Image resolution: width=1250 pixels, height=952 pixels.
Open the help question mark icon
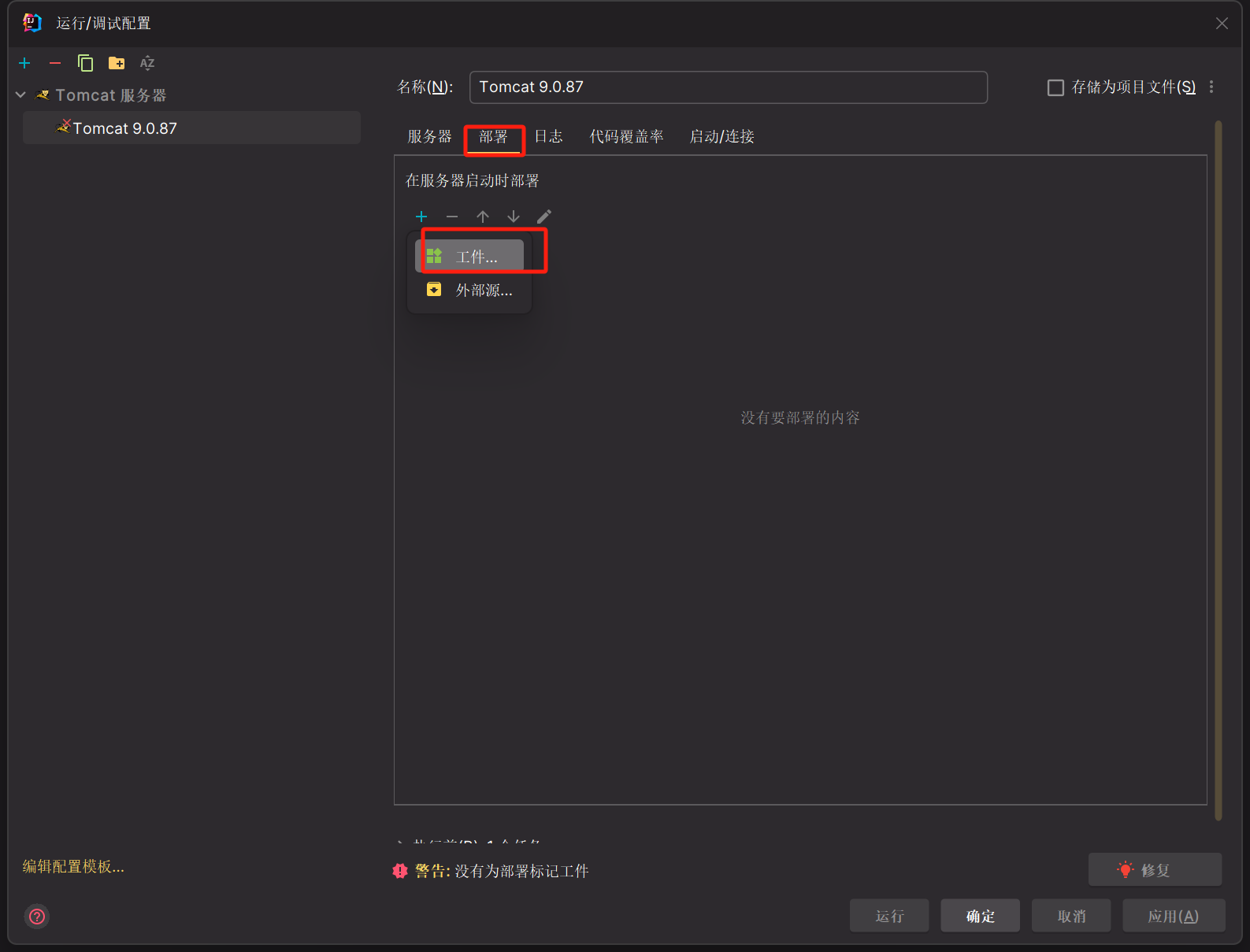pos(37,917)
